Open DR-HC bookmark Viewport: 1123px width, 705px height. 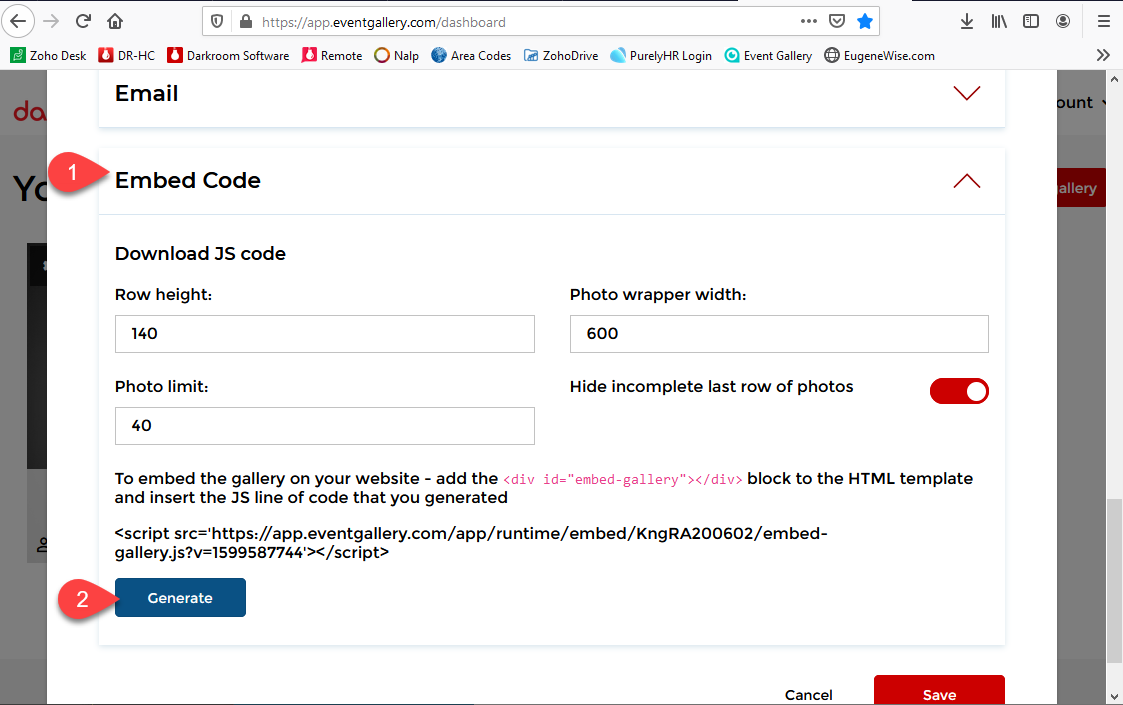coord(127,55)
